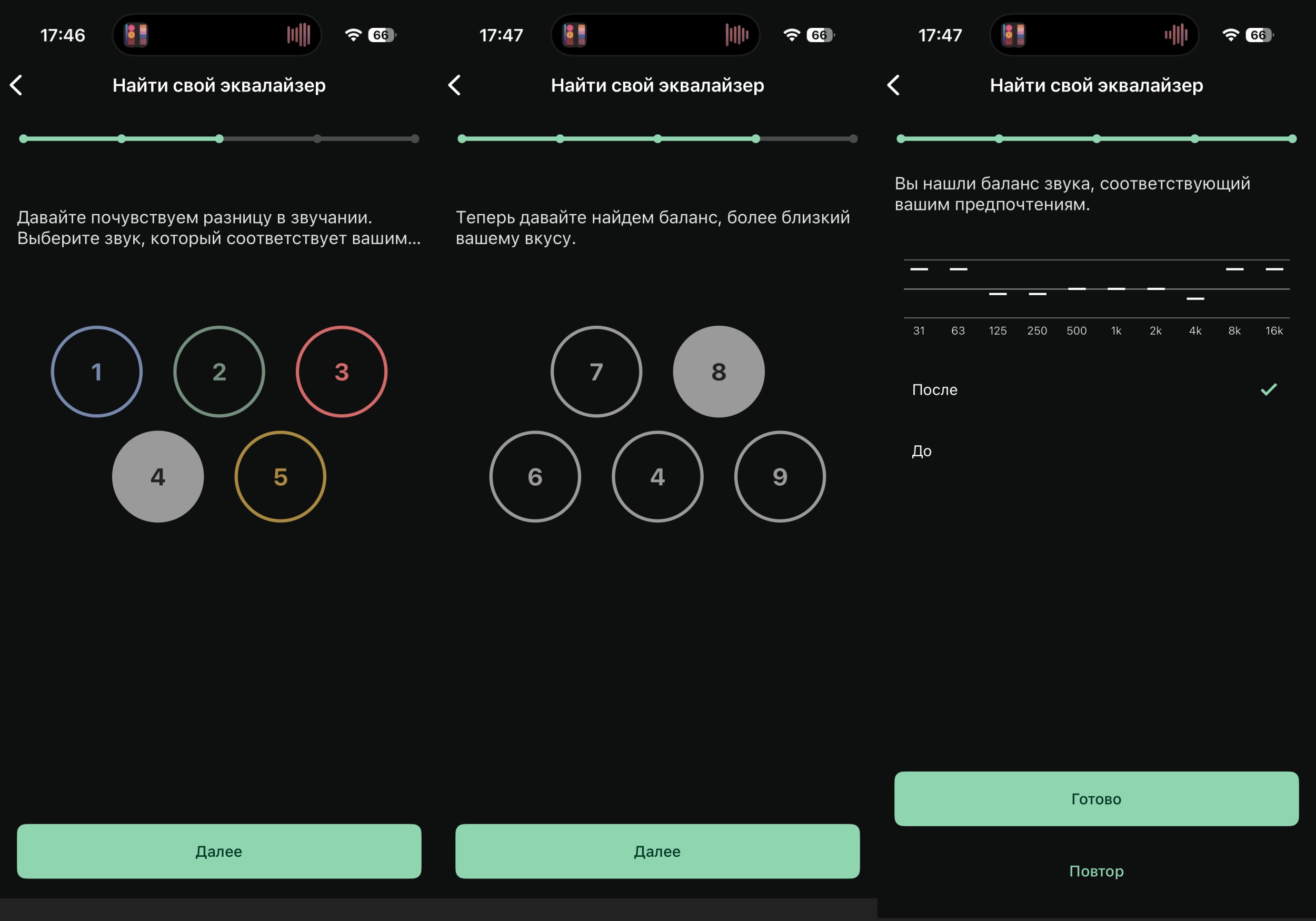The height and width of the screenshot is (921, 1316).
Task: Tap audio waveform icon in middle Dynamic Island
Action: (736, 35)
